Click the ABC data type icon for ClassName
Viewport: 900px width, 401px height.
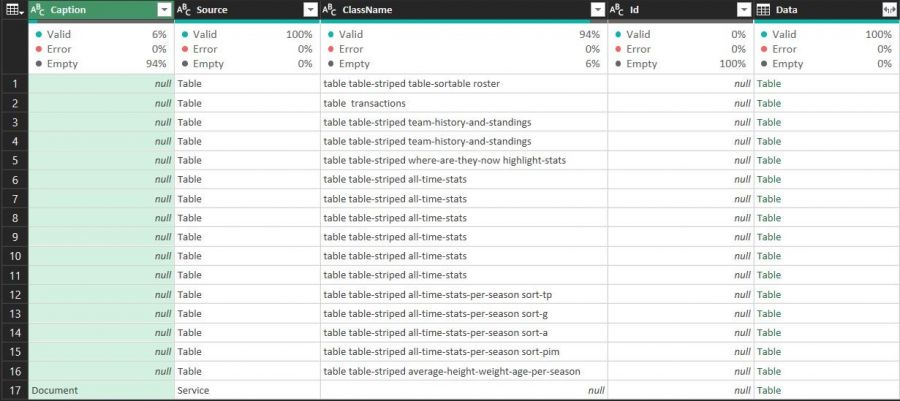coord(329,10)
